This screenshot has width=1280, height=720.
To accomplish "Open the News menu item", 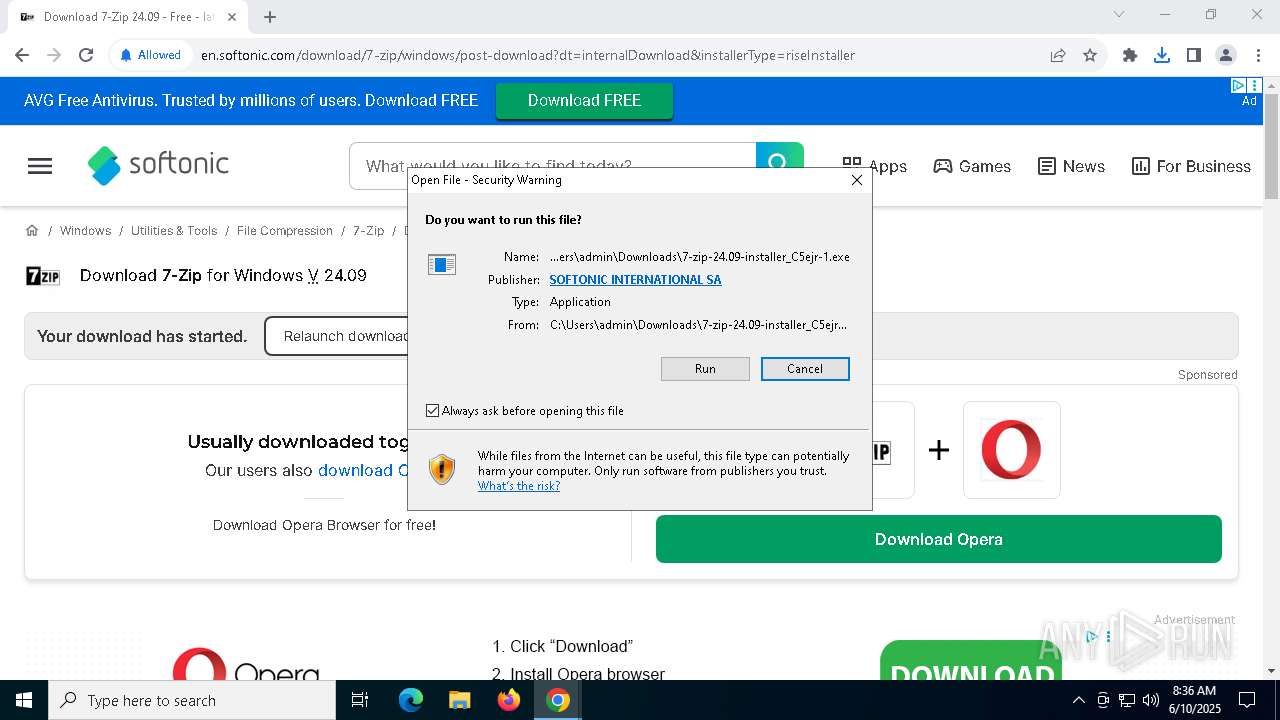I will (1071, 166).
